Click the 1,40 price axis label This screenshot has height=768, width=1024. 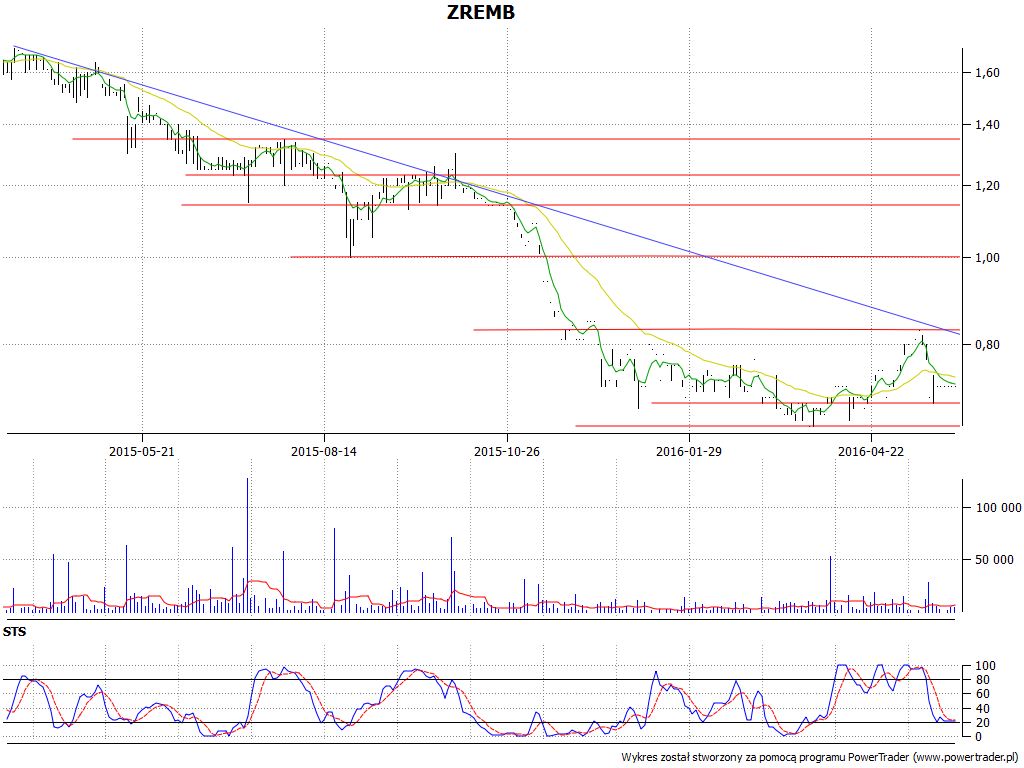[987, 125]
